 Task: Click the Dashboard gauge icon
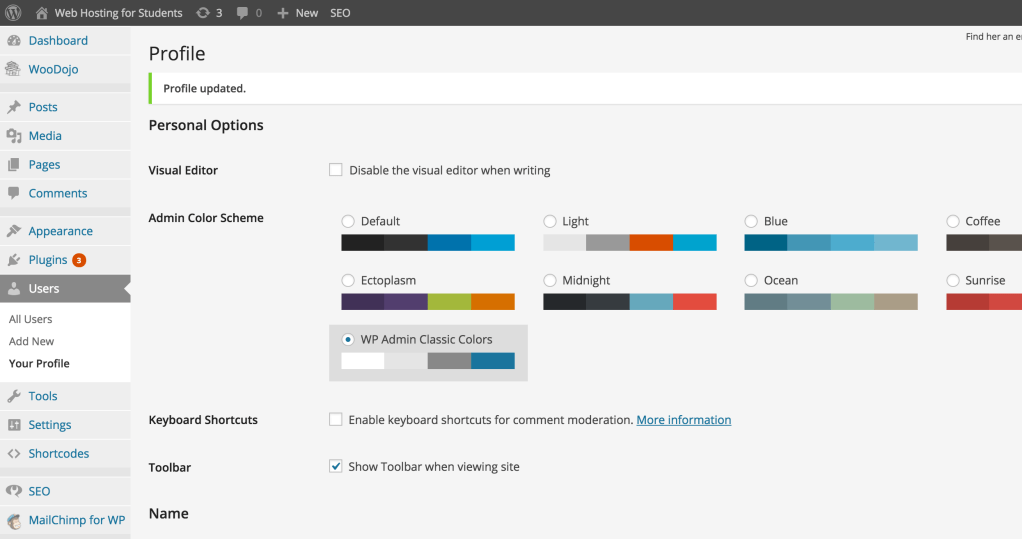(14, 40)
